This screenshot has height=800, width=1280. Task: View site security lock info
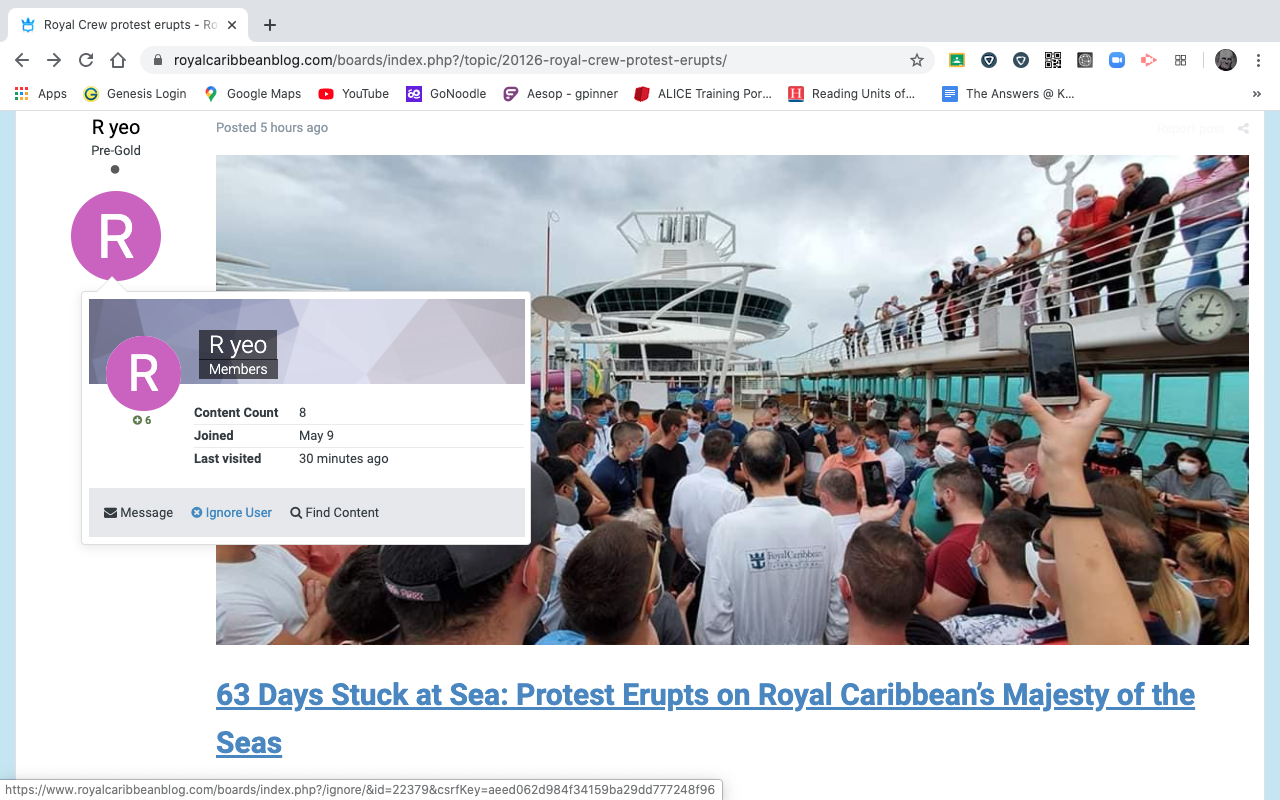157,60
